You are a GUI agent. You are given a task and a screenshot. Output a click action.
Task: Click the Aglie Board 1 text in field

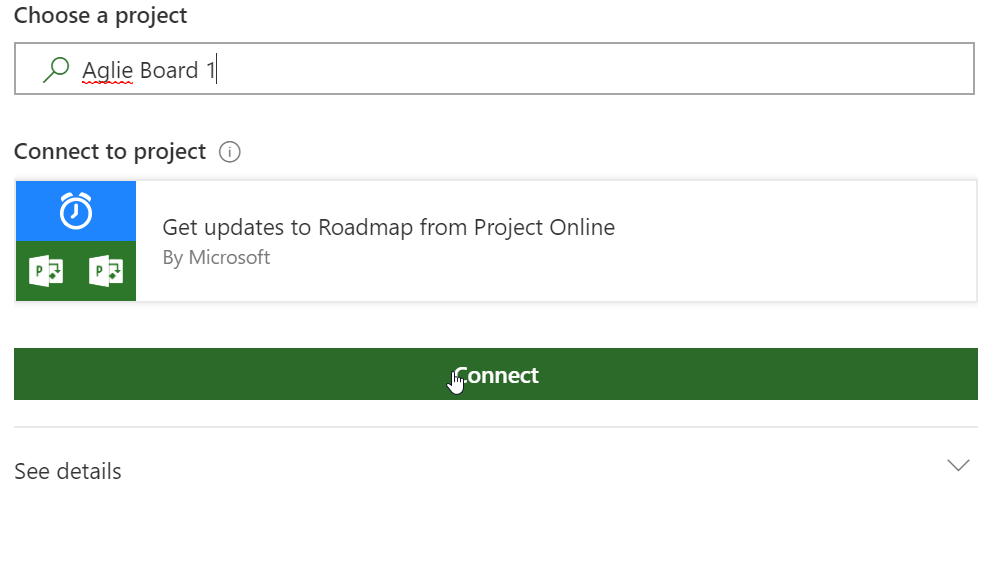tap(150, 70)
